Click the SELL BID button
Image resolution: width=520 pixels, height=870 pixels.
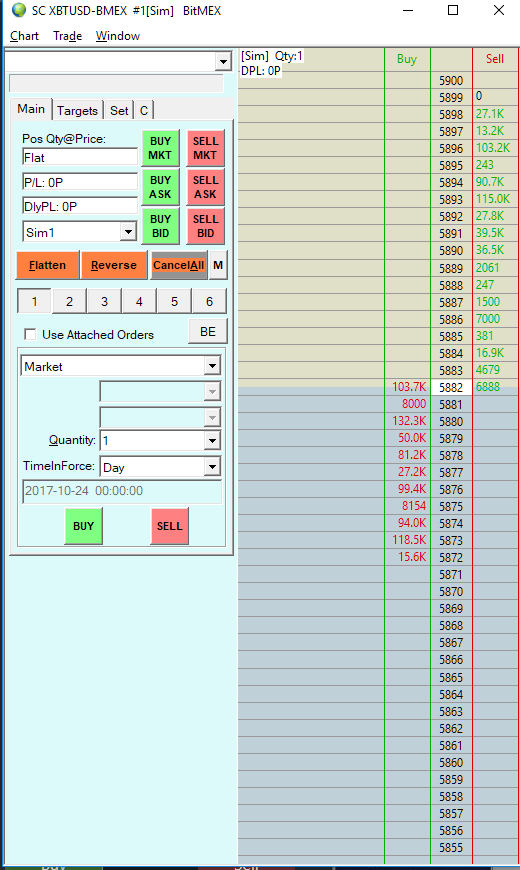tap(205, 226)
